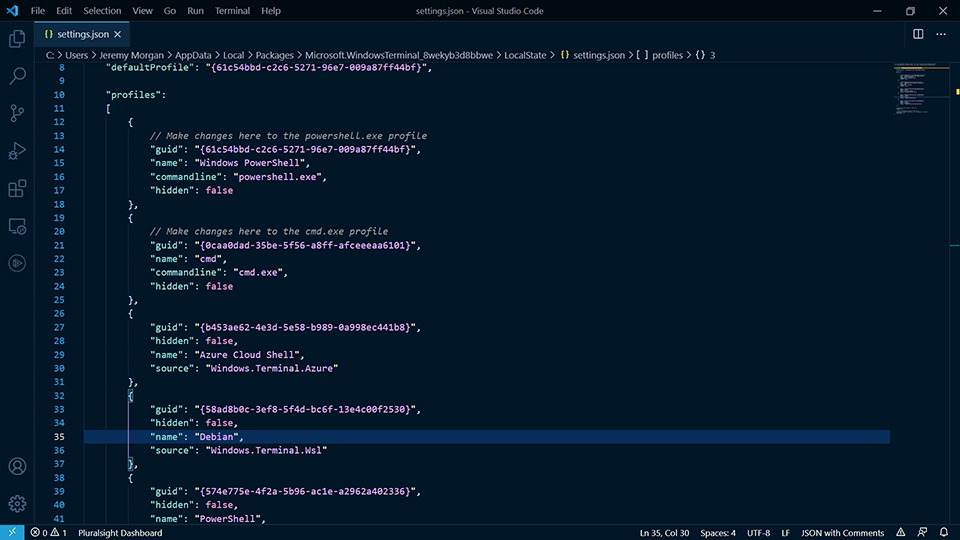Open the Run menu

[x=195, y=10]
